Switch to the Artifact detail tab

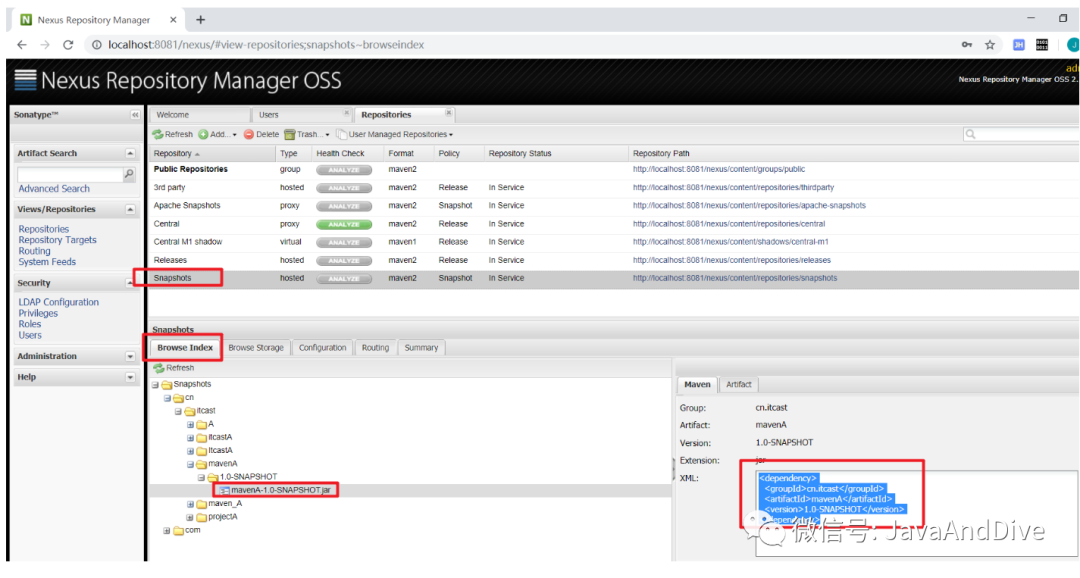tap(738, 384)
